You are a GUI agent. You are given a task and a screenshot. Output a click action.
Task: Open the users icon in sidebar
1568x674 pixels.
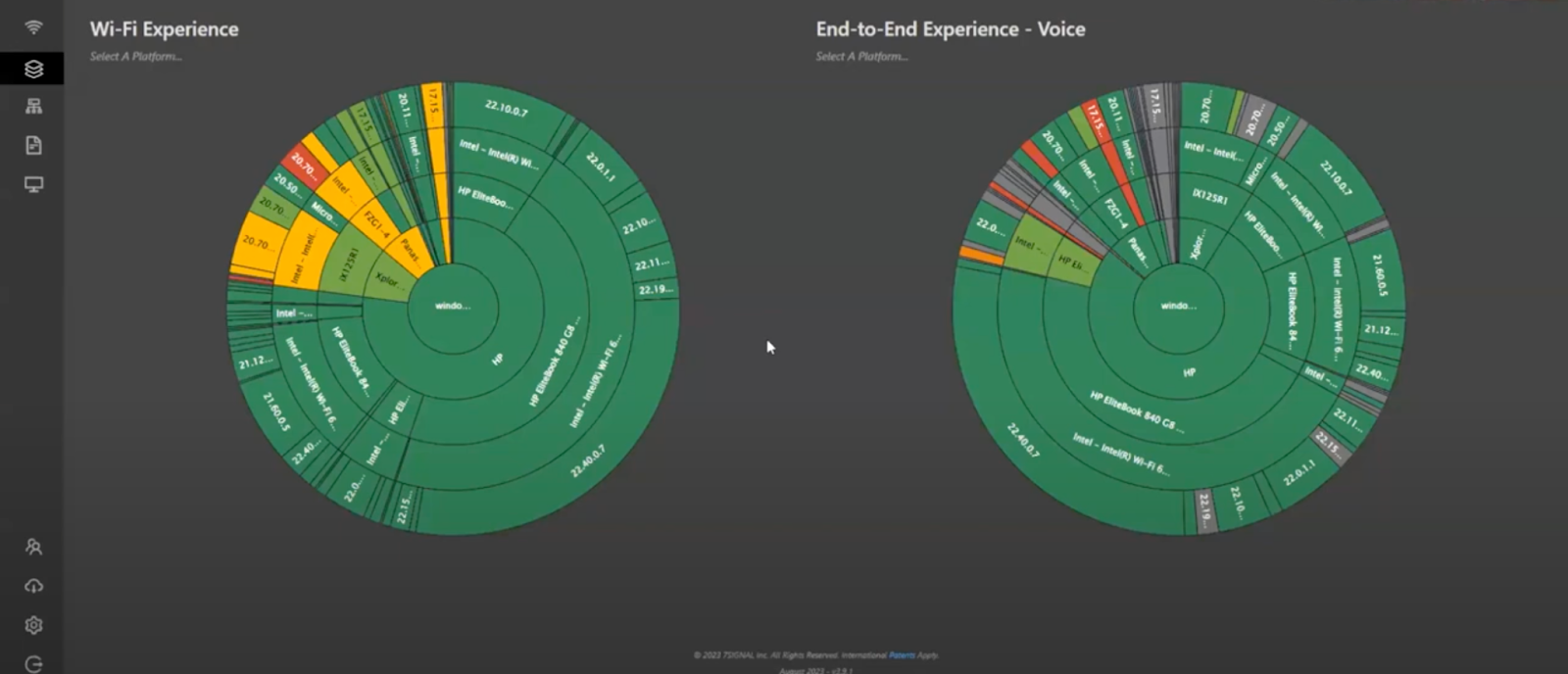tap(33, 547)
